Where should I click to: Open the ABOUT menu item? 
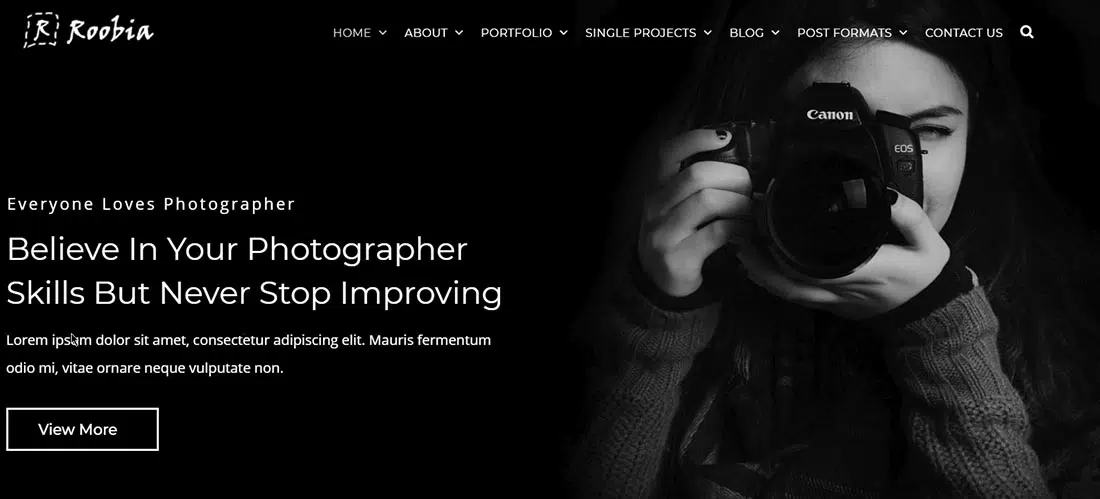[x=426, y=32]
